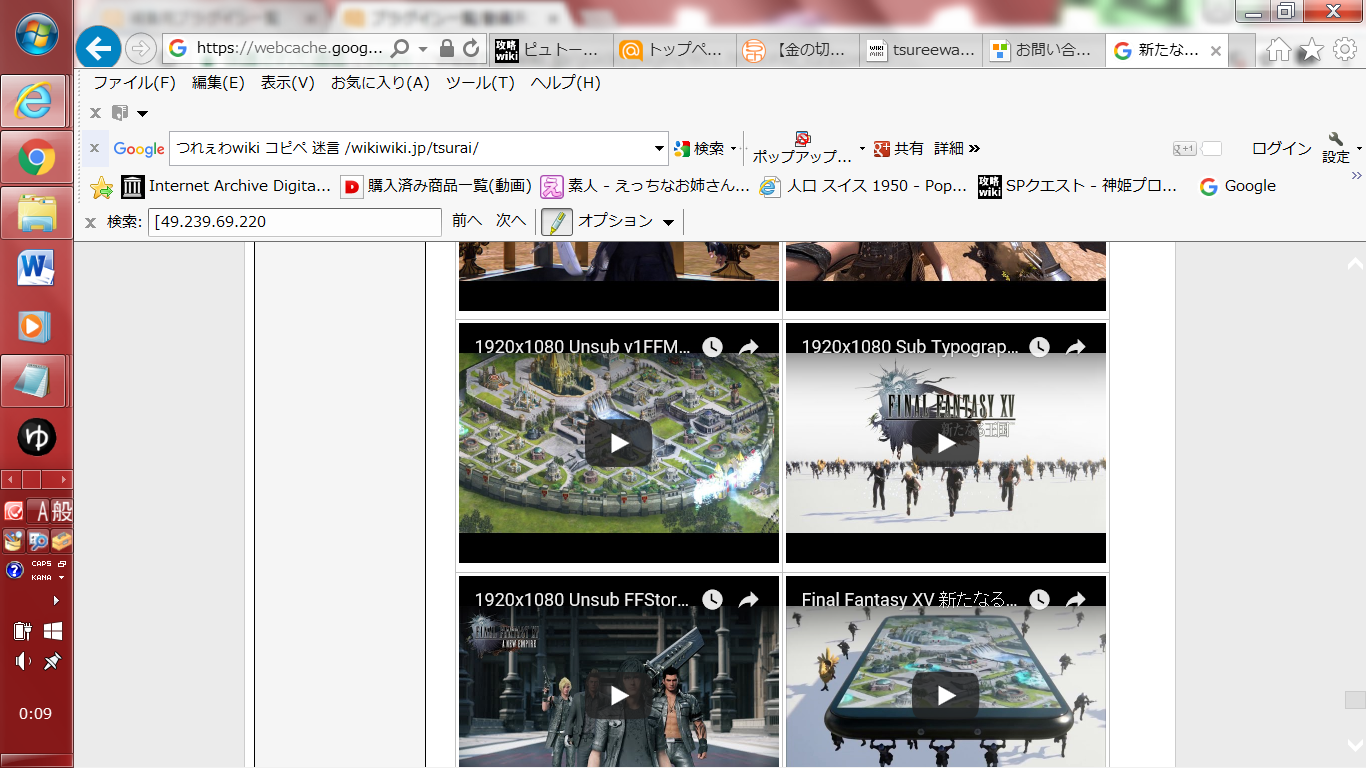Switch to the お問い合 tab
1366x768 pixels.
tap(1045, 50)
